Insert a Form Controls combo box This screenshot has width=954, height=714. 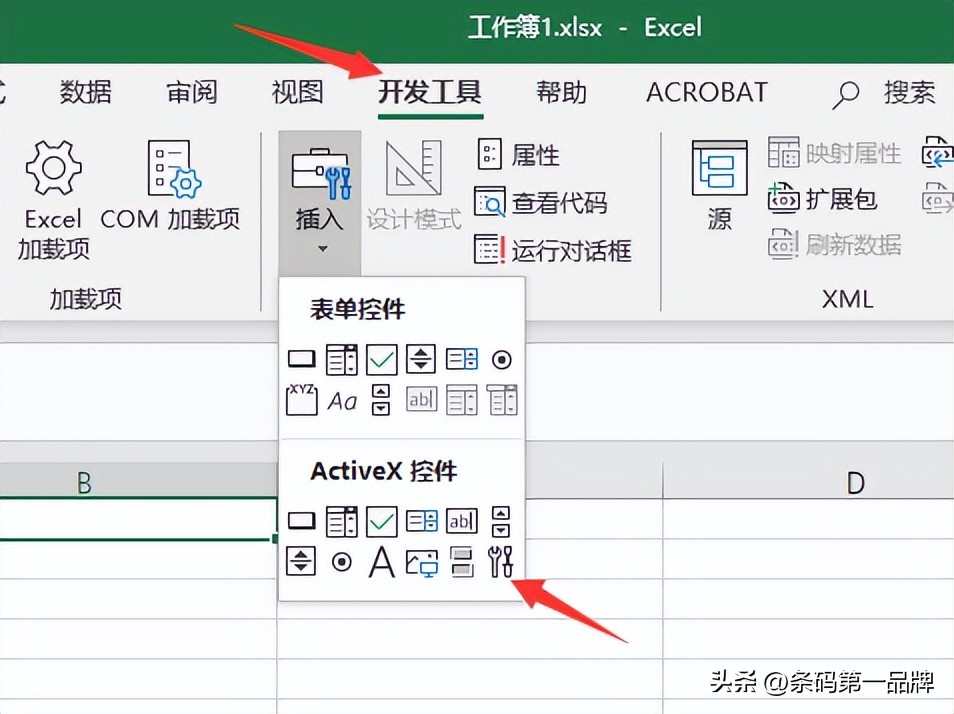pos(341,358)
